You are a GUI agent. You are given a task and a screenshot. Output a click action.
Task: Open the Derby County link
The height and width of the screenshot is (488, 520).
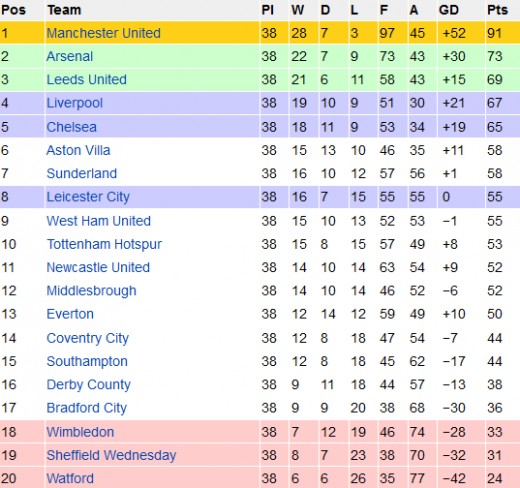point(89,385)
